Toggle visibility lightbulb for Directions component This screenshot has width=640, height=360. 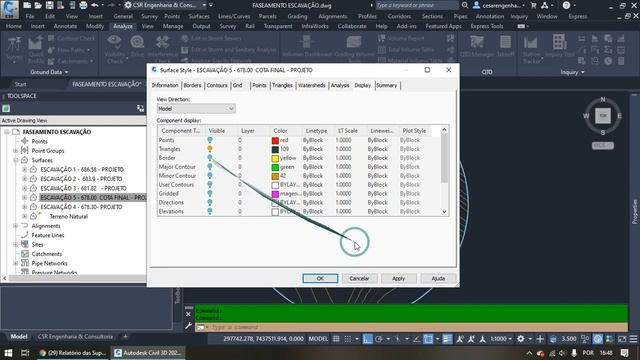tap(210, 202)
